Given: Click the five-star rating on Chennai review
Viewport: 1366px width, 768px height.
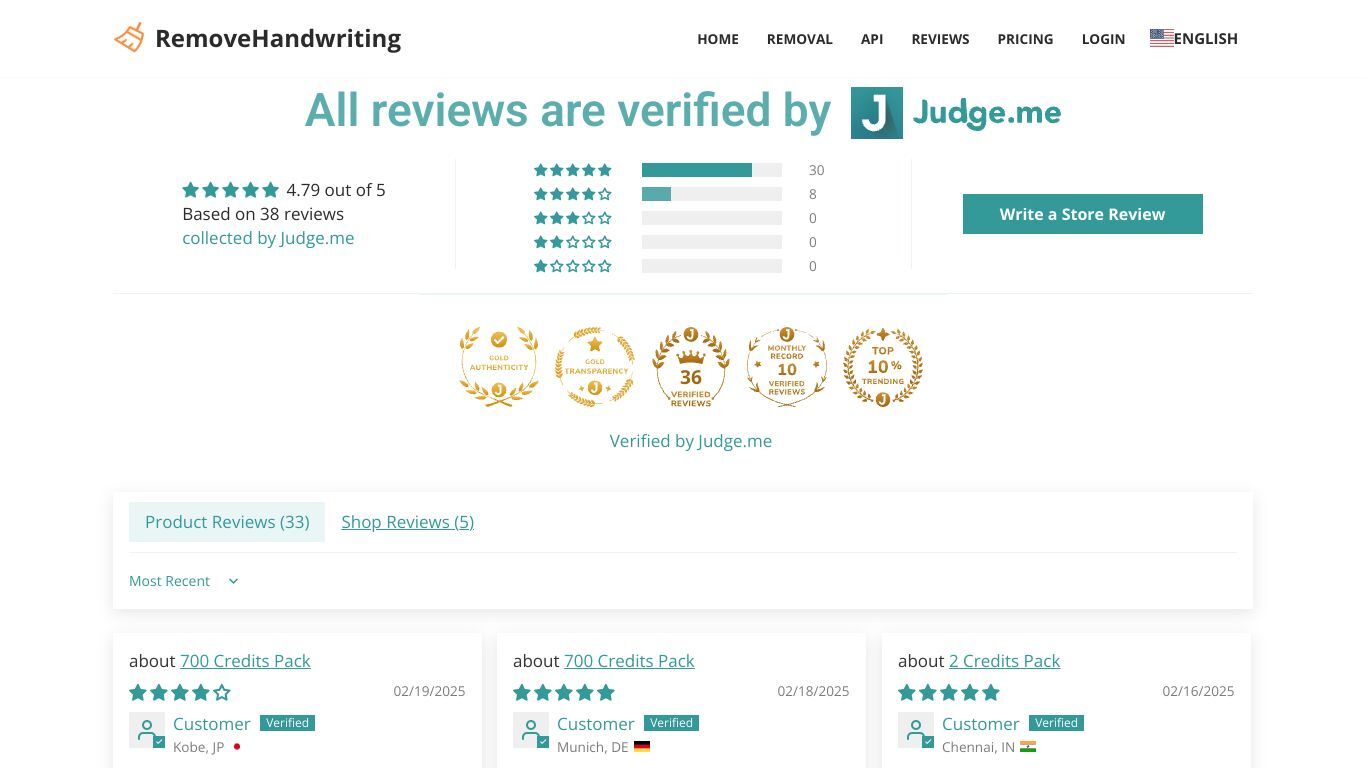Looking at the screenshot, I should 949,692.
